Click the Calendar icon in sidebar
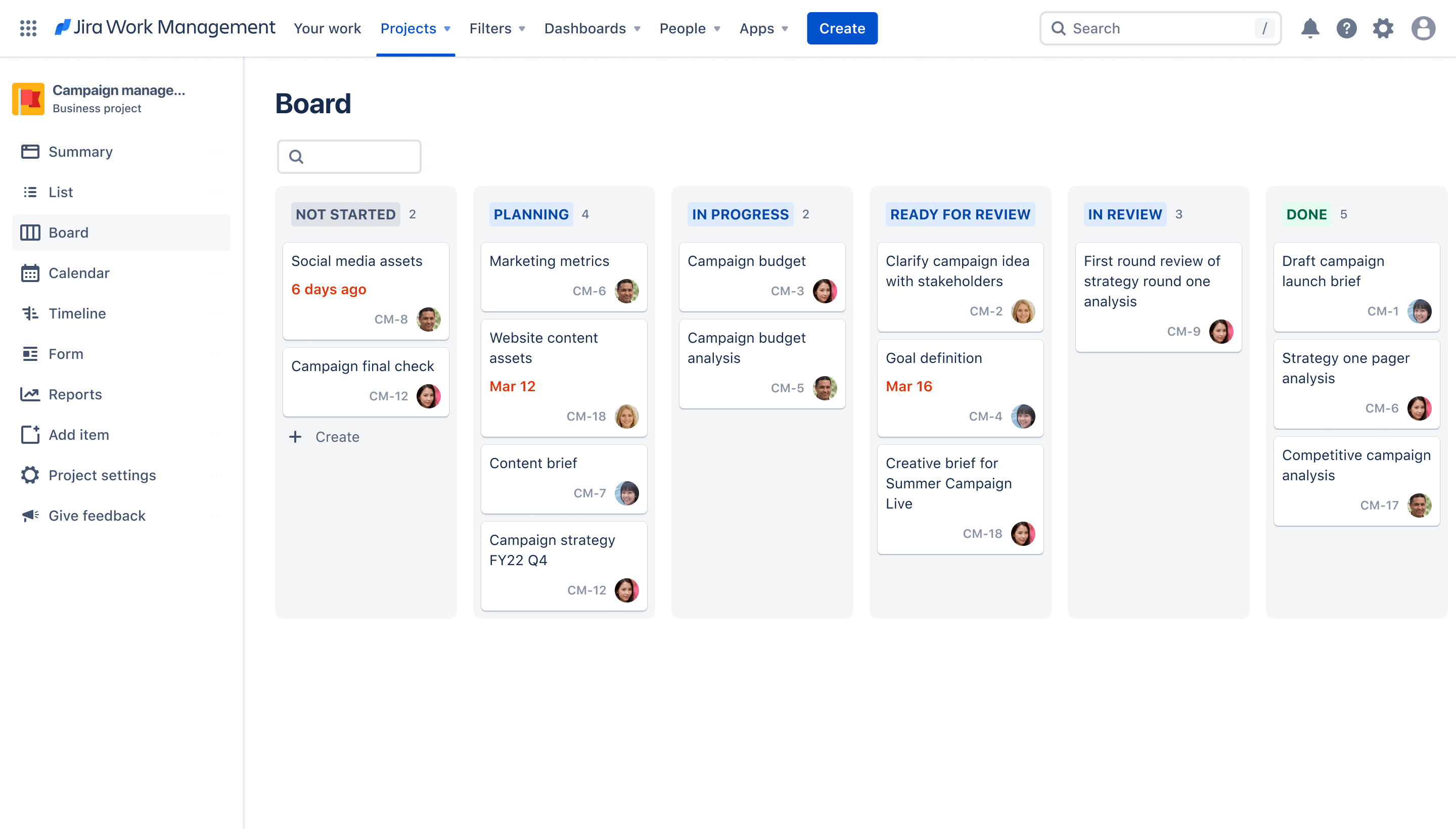 30,272
